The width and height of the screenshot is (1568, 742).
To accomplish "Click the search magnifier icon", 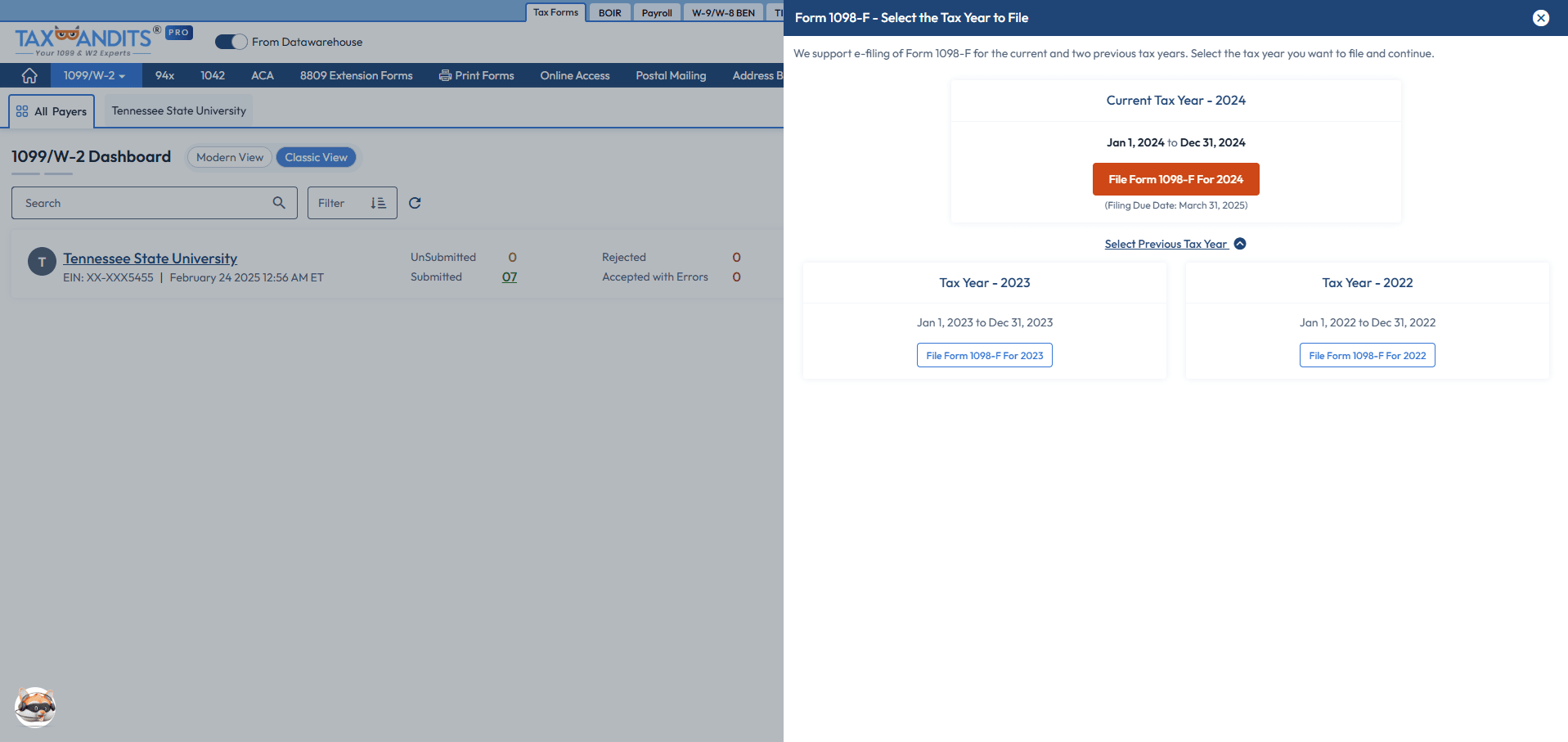I will click(x=279, y=203).
